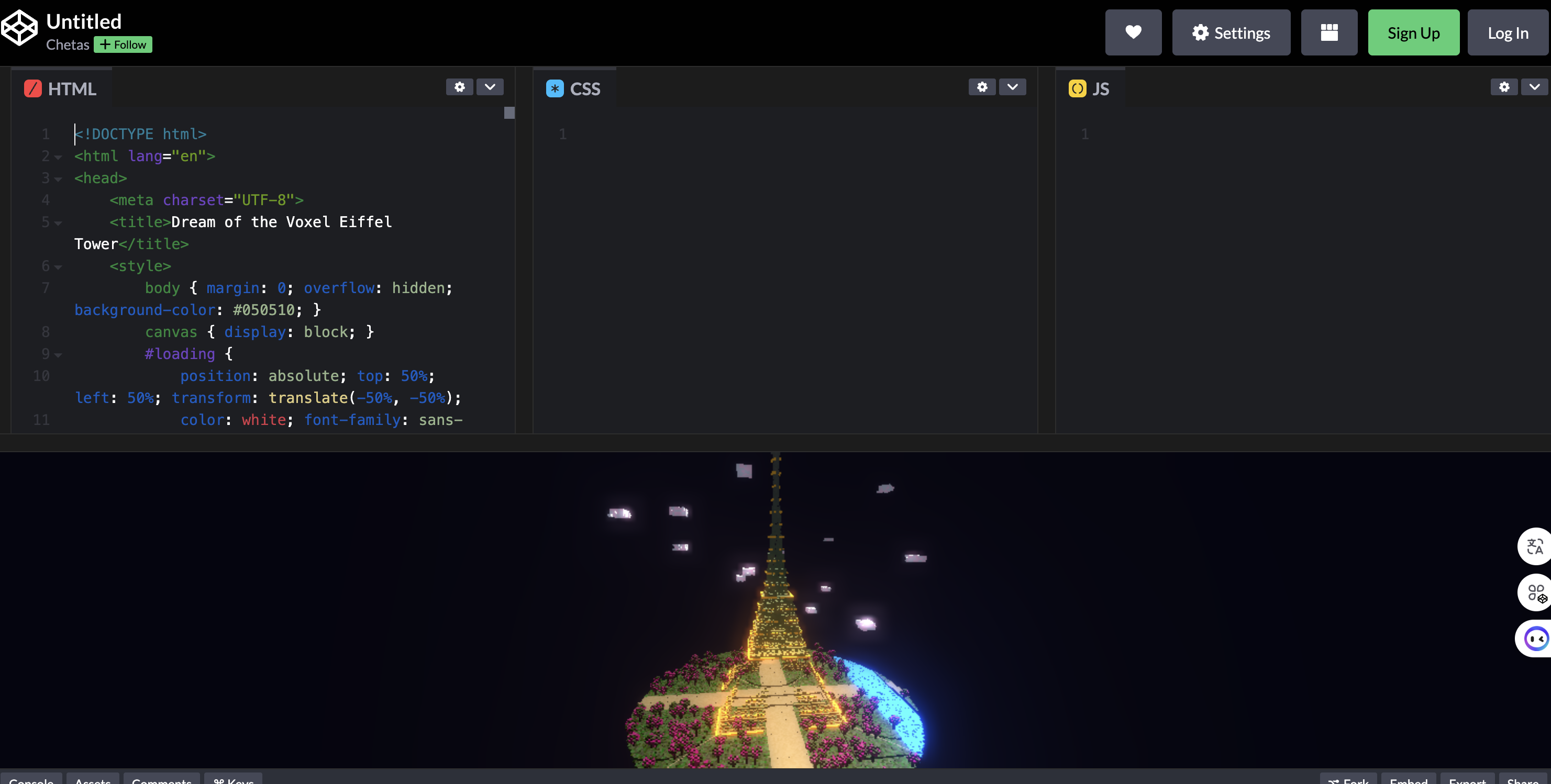Screen dimensions: 1551x784
Task: Click the translate floating icon
Action: click(1535, 546)
